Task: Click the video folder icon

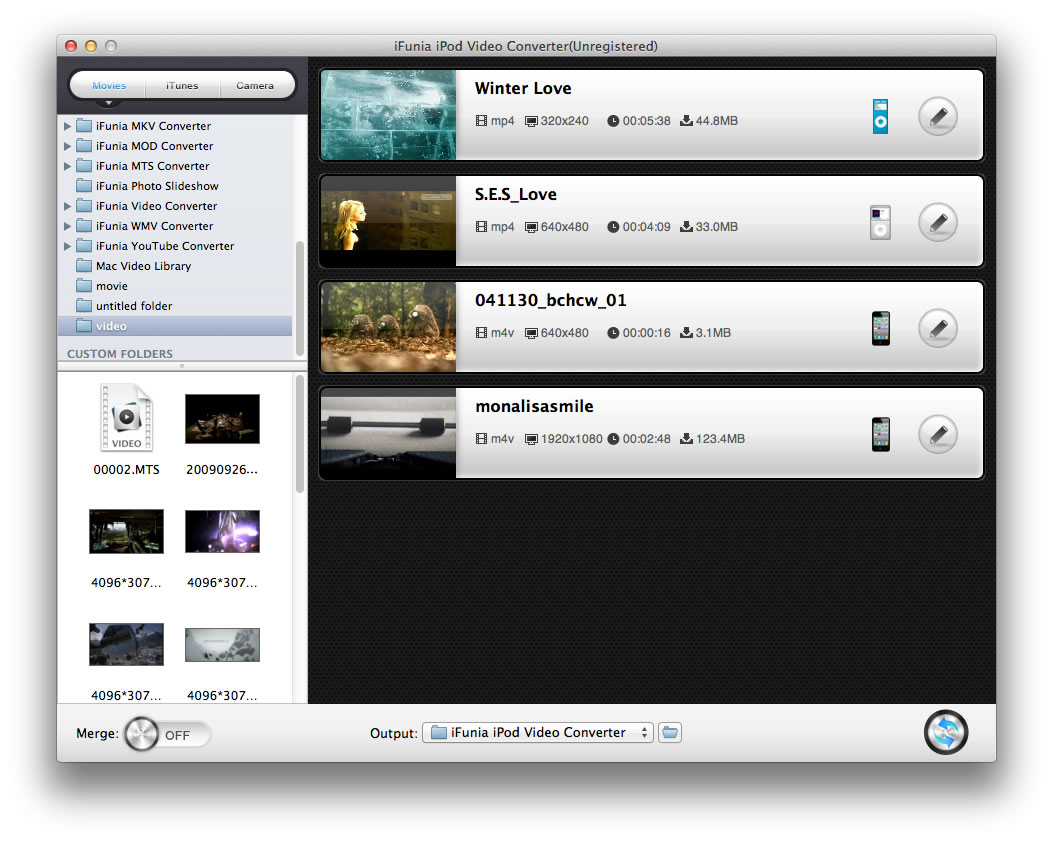Action: pos(84,326)
